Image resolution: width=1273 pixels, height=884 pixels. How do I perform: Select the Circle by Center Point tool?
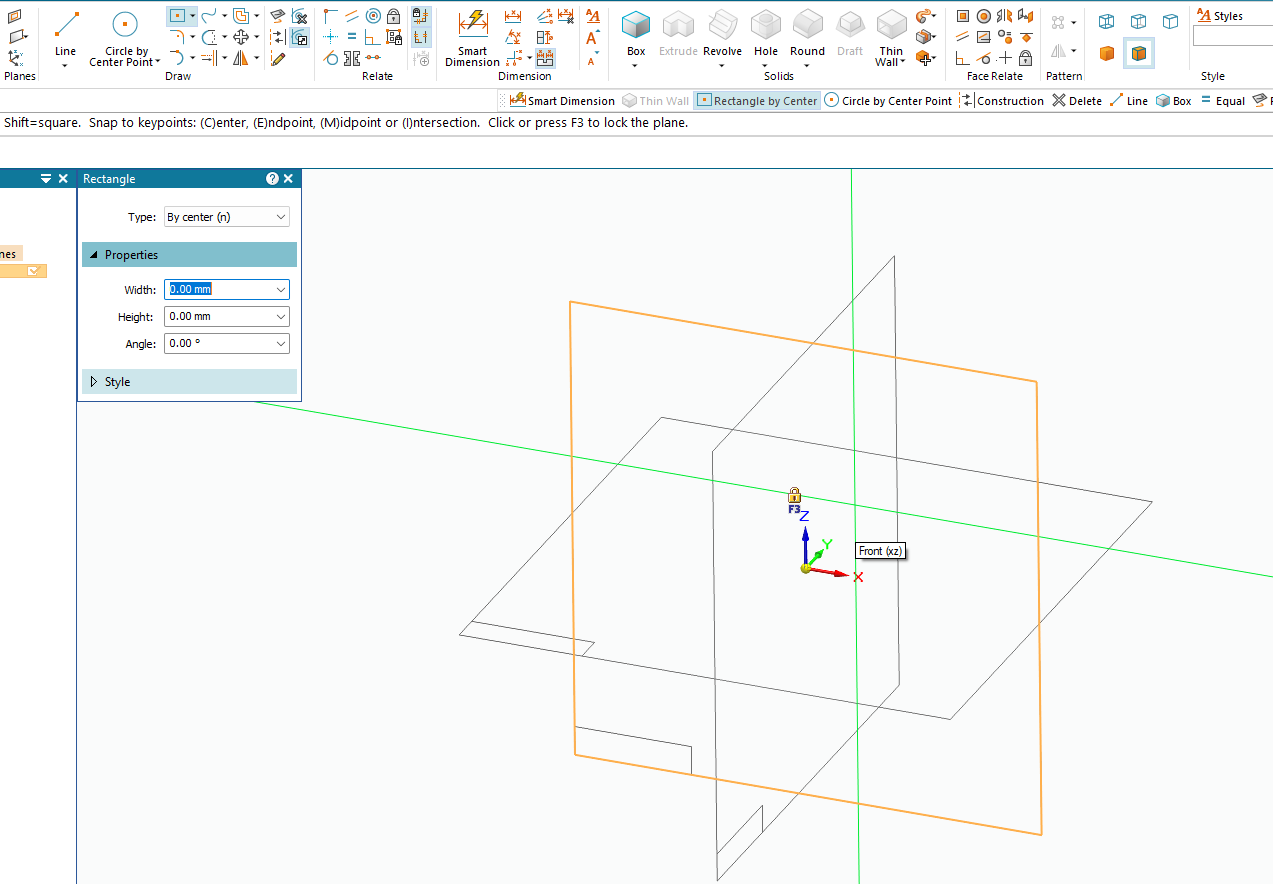click(124, 38)
